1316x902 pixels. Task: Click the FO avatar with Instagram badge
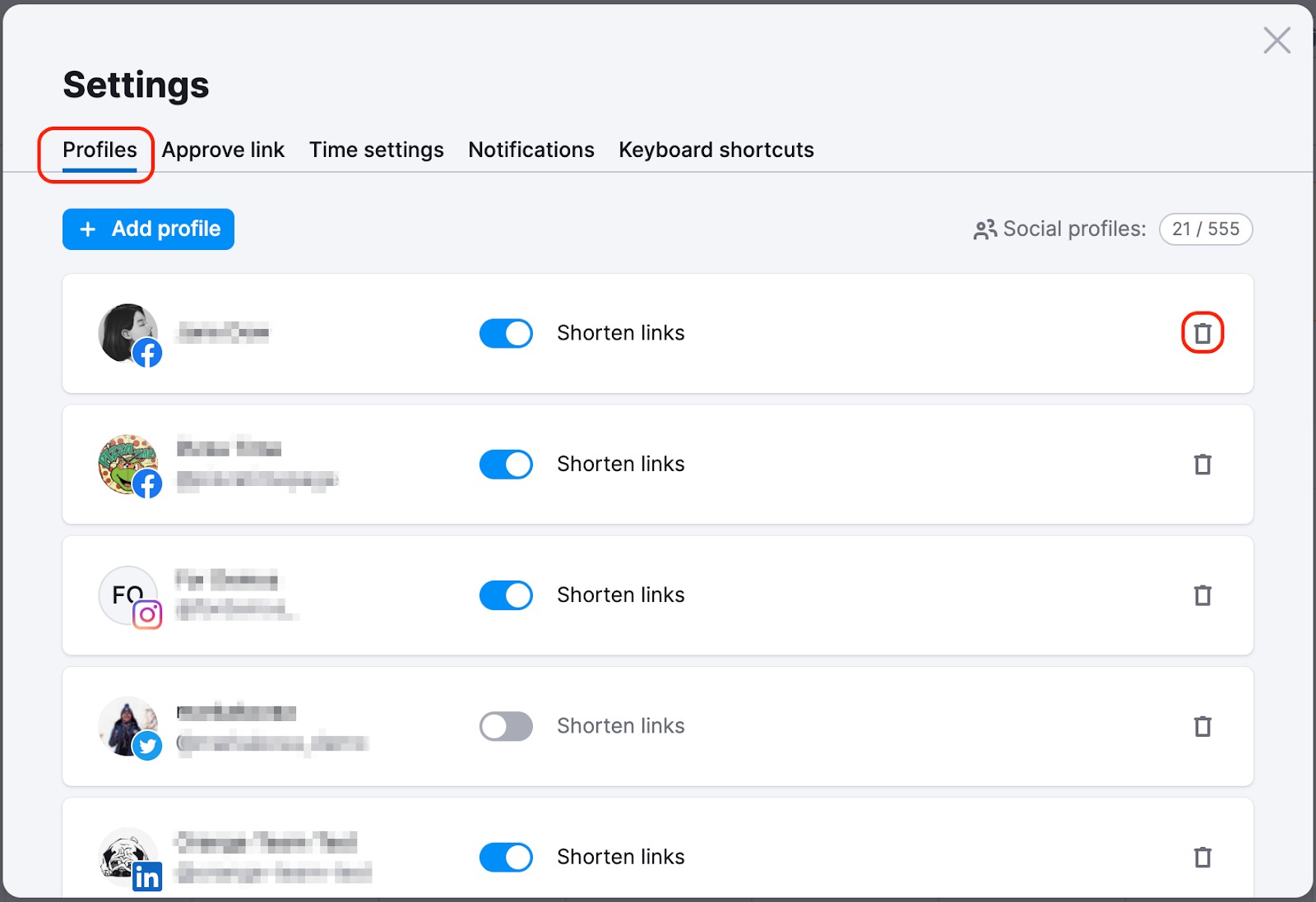tap(129, 597)
